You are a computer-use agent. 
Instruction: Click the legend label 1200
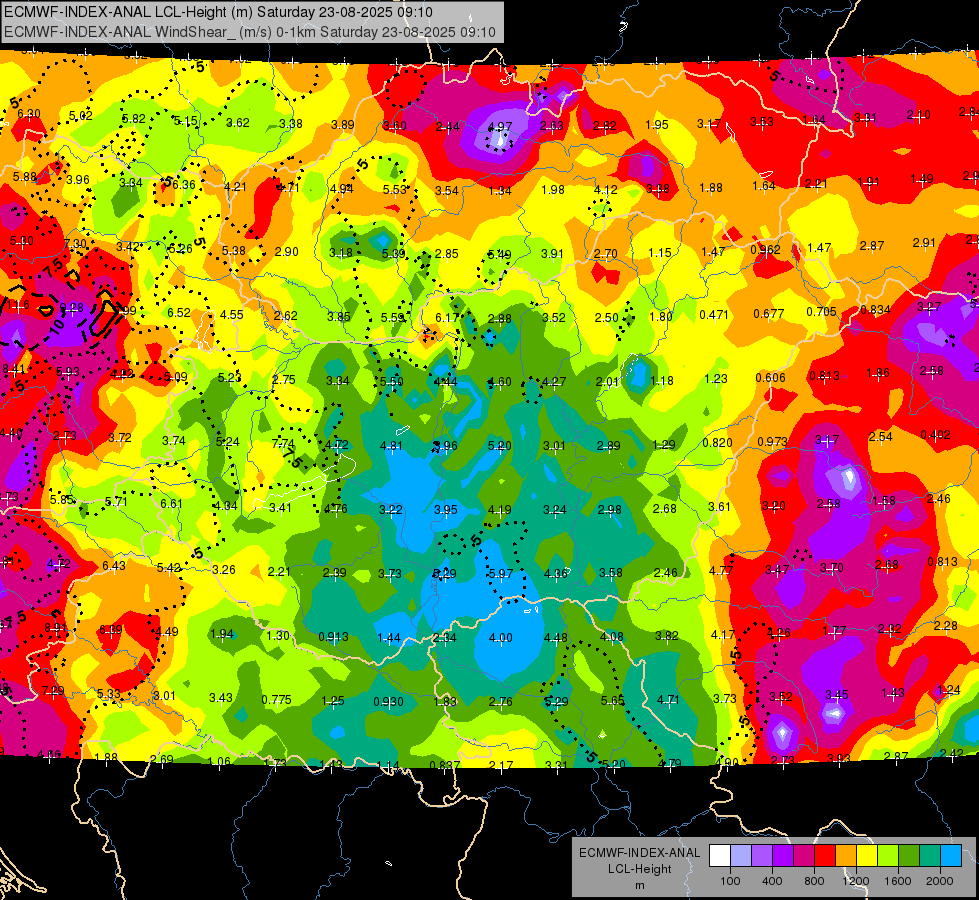855,881
